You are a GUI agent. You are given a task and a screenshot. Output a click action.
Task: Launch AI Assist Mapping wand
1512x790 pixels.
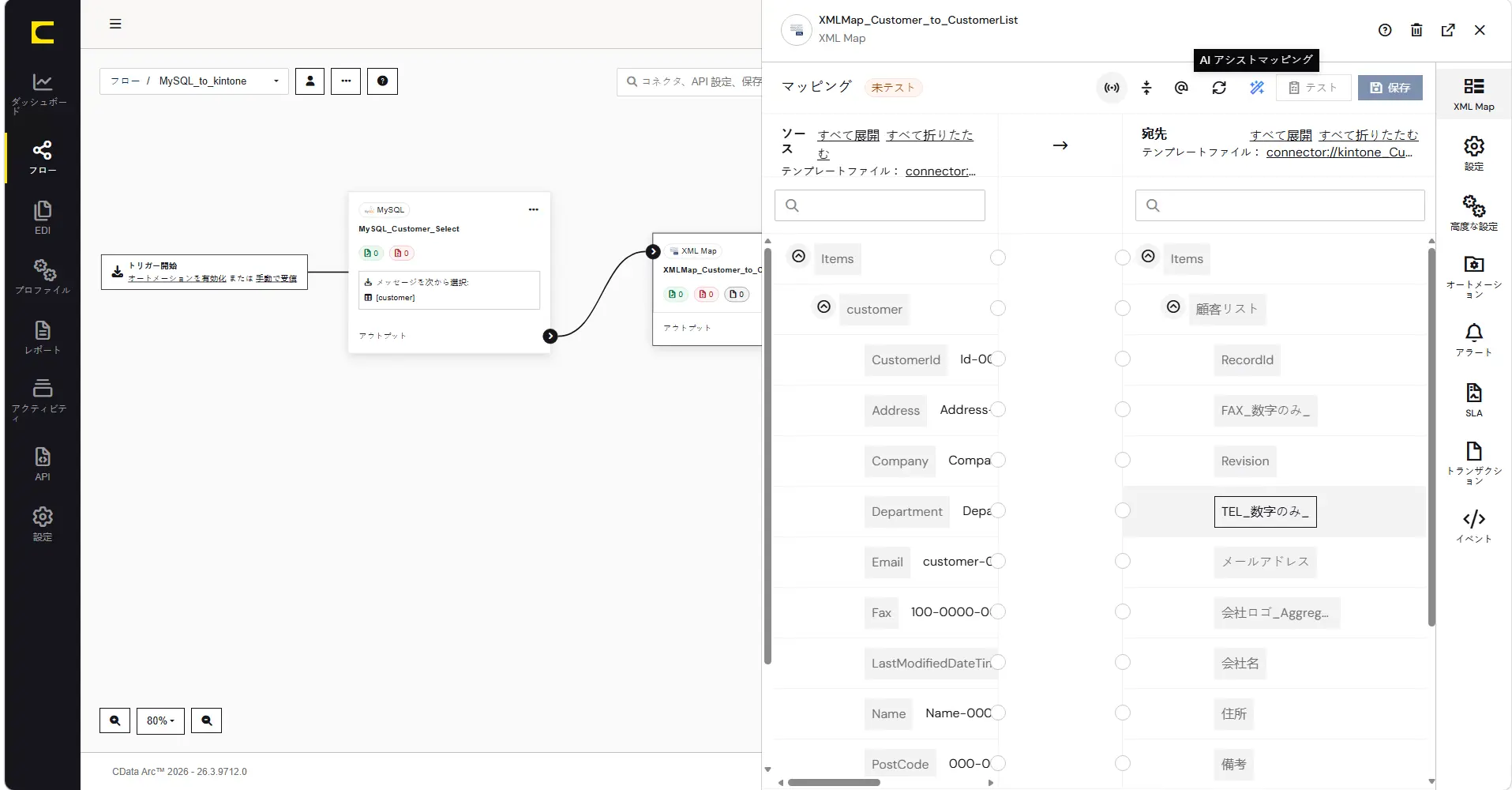(1257, 88)
